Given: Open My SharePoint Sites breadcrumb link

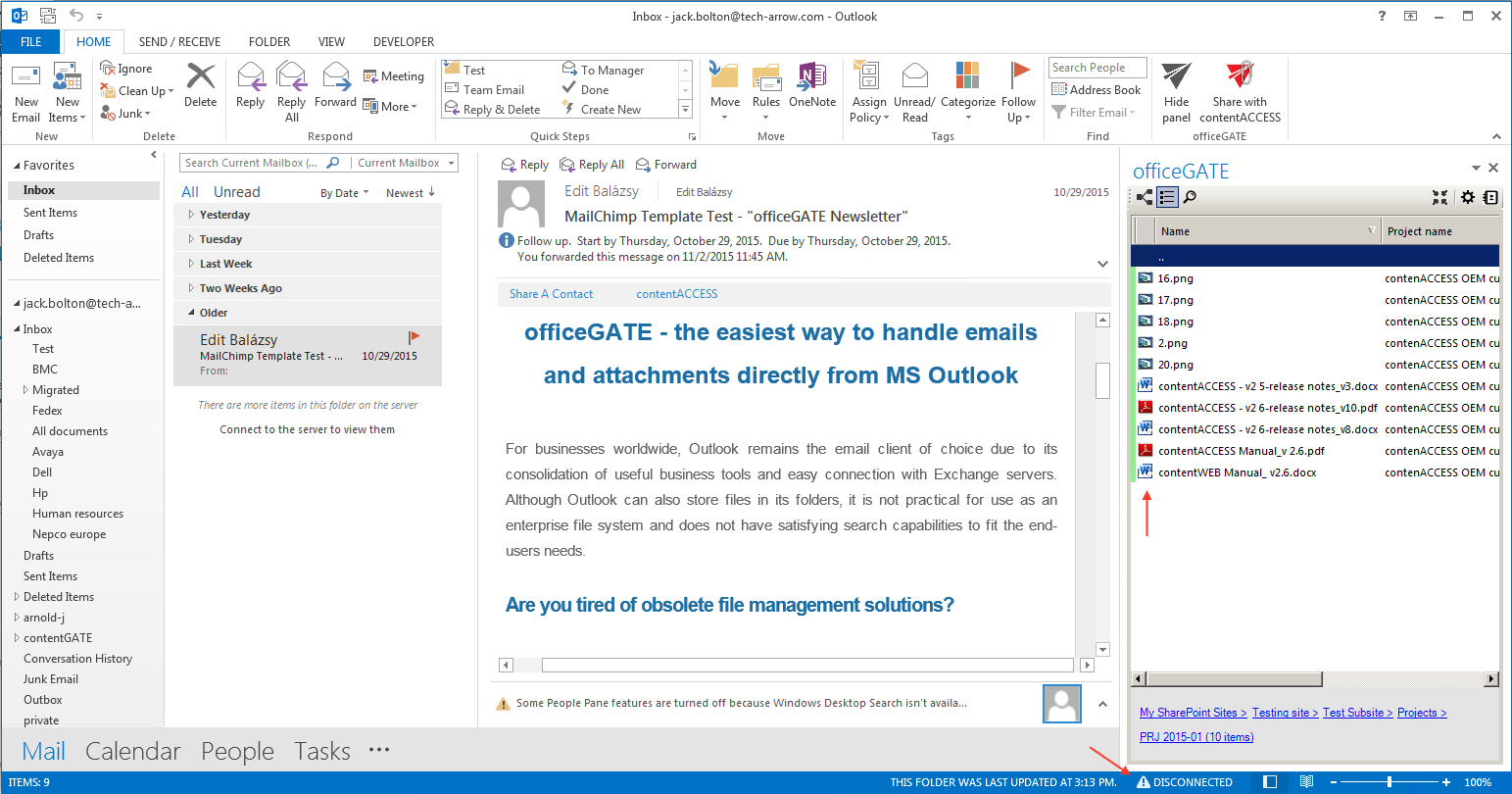Looking at the screenshot, I should [x=1193, y=713].
